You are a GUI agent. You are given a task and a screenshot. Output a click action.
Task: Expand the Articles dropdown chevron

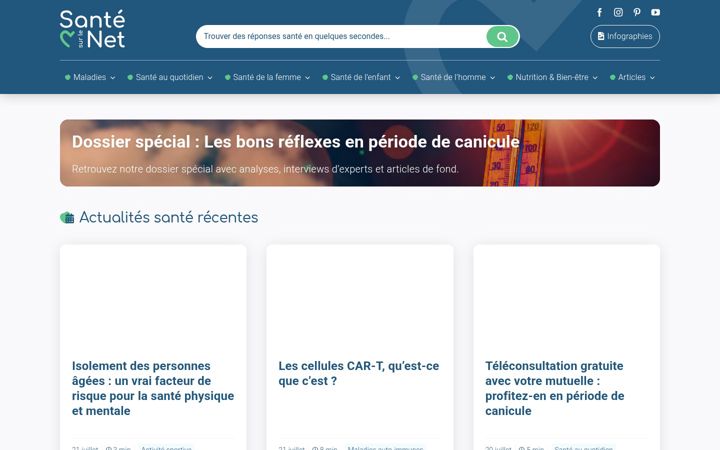click(652, 78)
